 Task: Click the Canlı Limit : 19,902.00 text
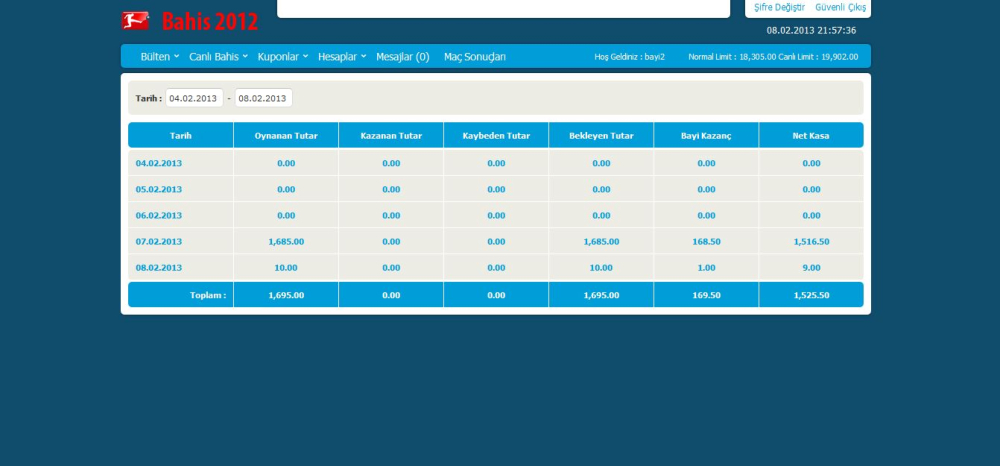point(818,57)
